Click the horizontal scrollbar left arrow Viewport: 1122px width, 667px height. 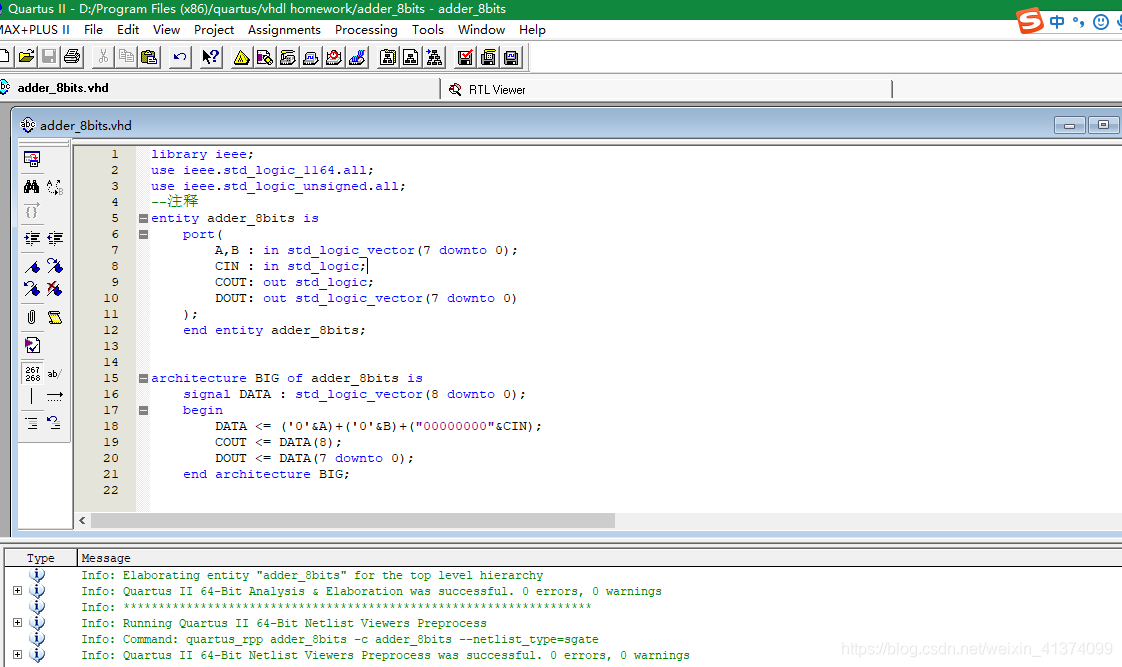tap(82, 520)
